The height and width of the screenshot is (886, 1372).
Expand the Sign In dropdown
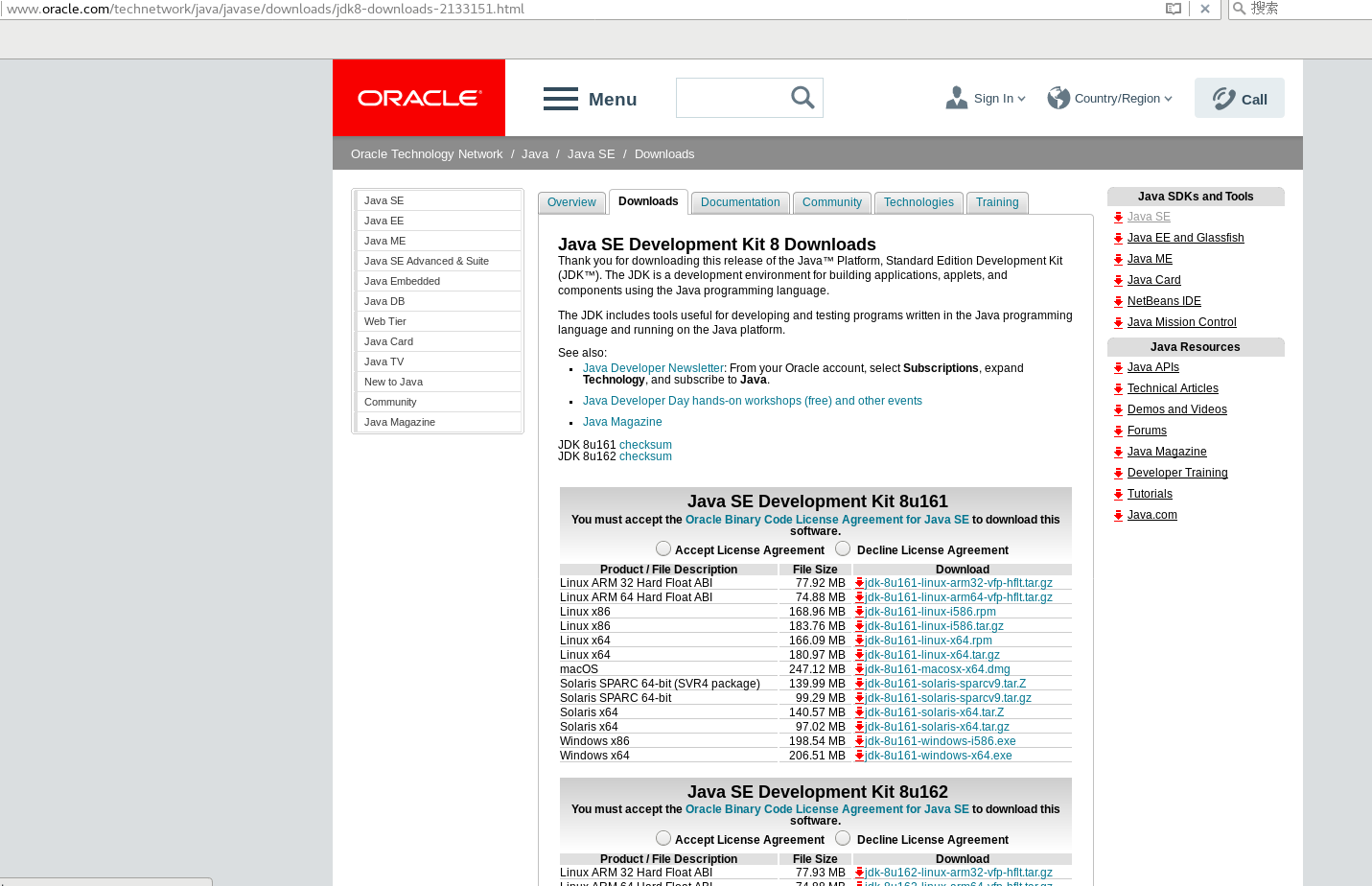click(x=1021, y=99)
